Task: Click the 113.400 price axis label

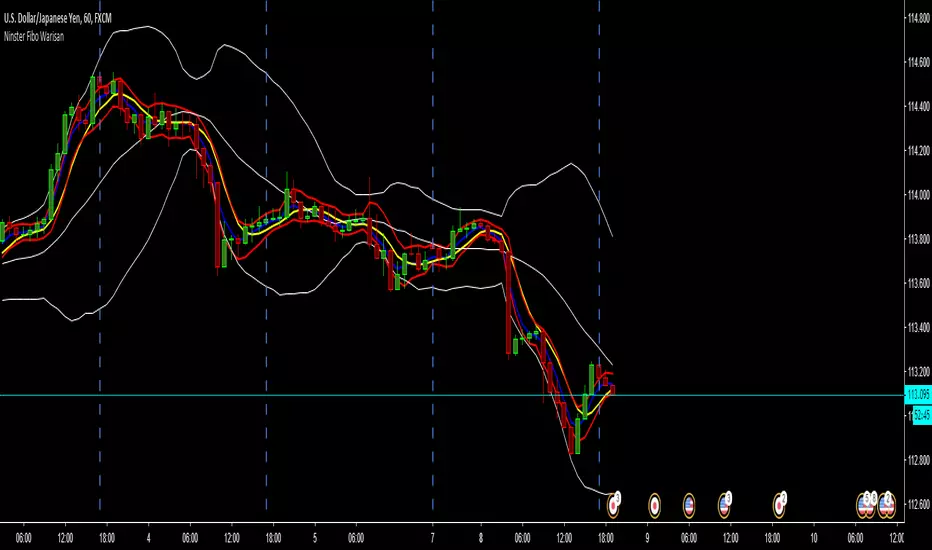Action: (x=918, y=327)
